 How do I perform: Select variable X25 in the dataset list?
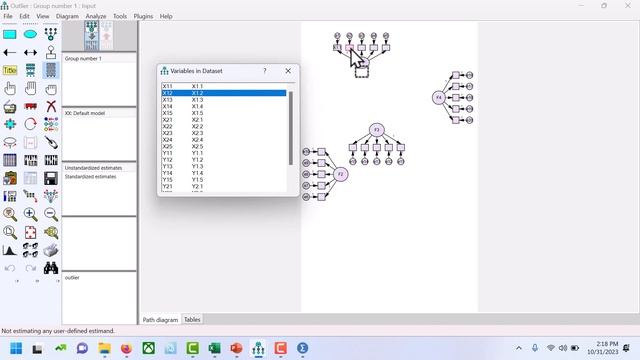pos(224,147)
